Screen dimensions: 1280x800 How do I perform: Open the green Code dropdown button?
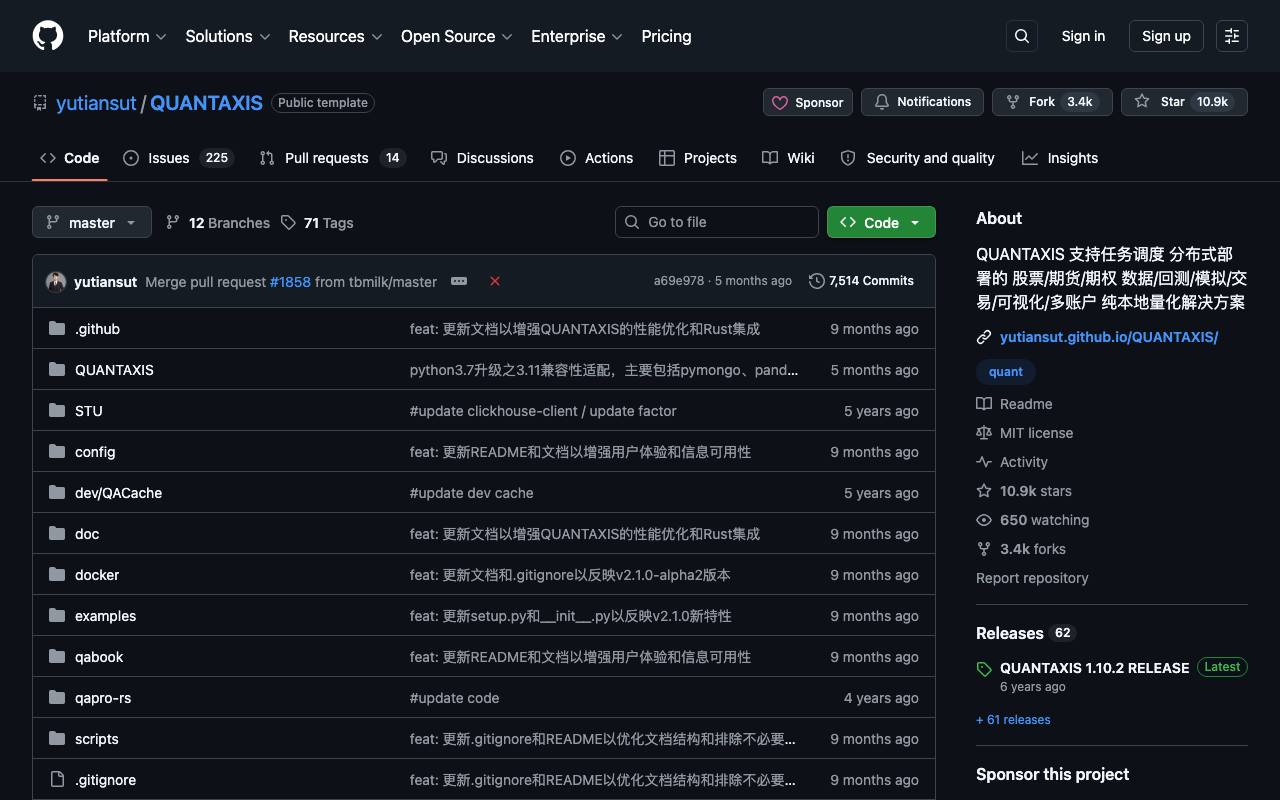point(881,222)
